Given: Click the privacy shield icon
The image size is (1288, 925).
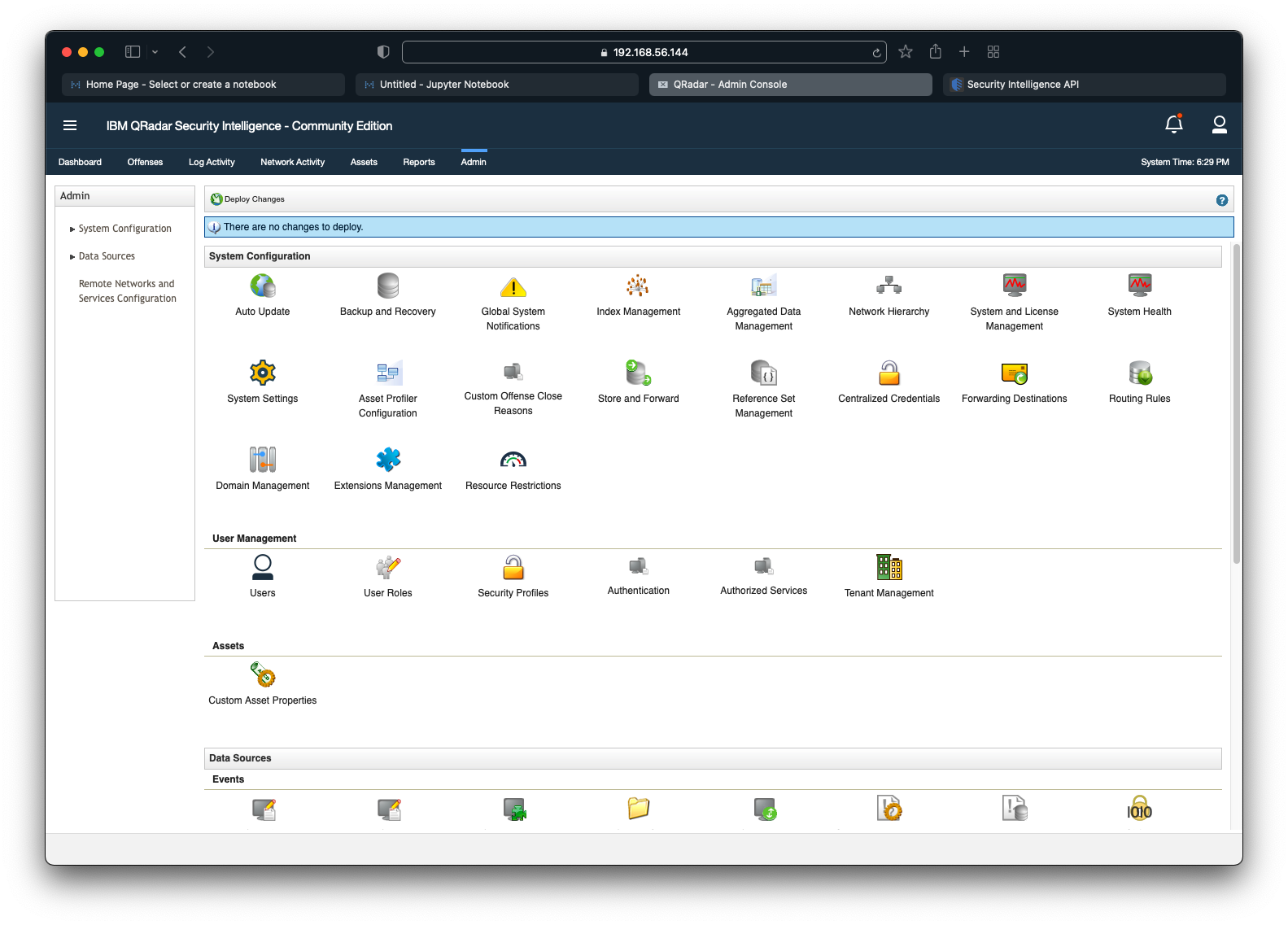Looking at the screenshot, I should (x=383, y=52).
